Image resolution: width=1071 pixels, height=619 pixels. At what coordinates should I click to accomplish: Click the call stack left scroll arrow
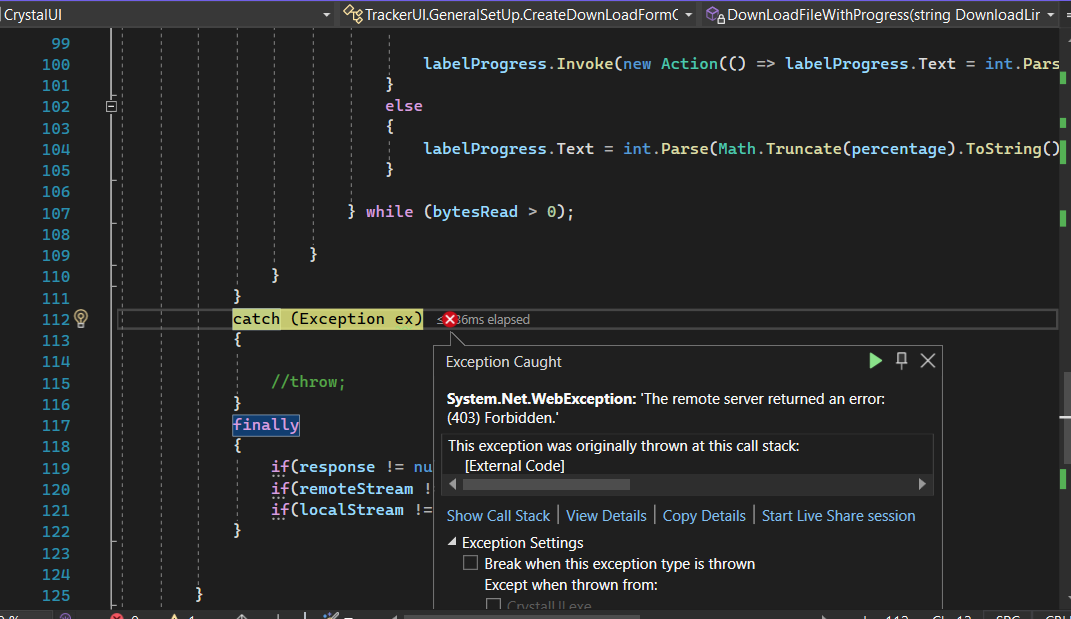click(x=452, y=484)
